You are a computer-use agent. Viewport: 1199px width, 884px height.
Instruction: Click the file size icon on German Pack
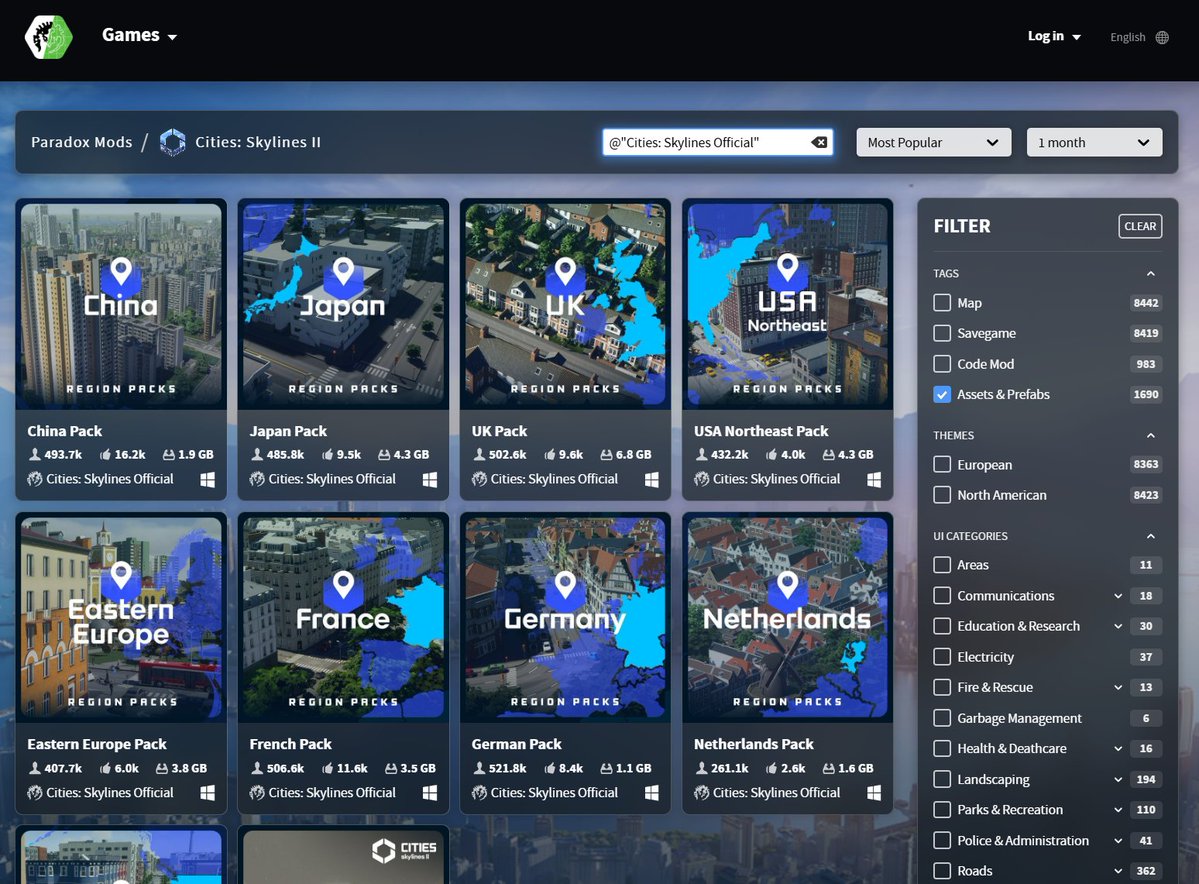click(x=605, y=768)
